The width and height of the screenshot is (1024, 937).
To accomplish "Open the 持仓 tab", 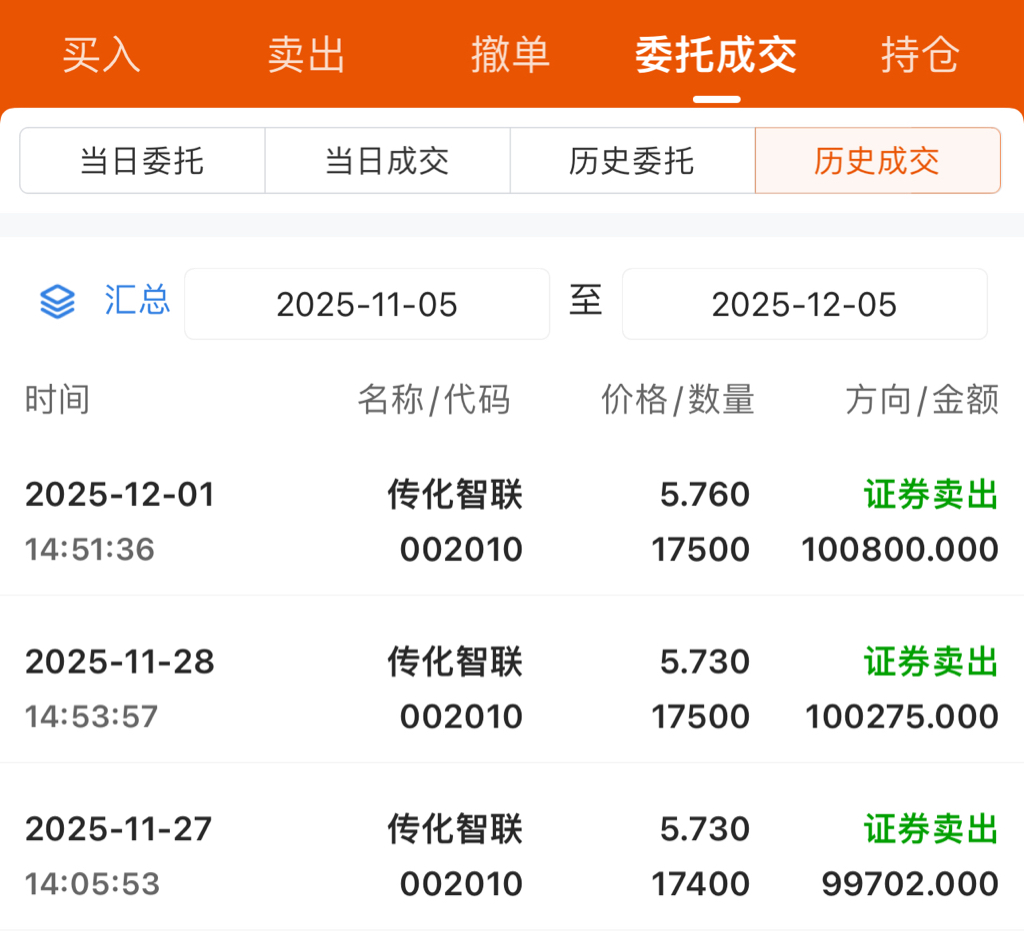I will pyautogui.click(x=920, y=55).
